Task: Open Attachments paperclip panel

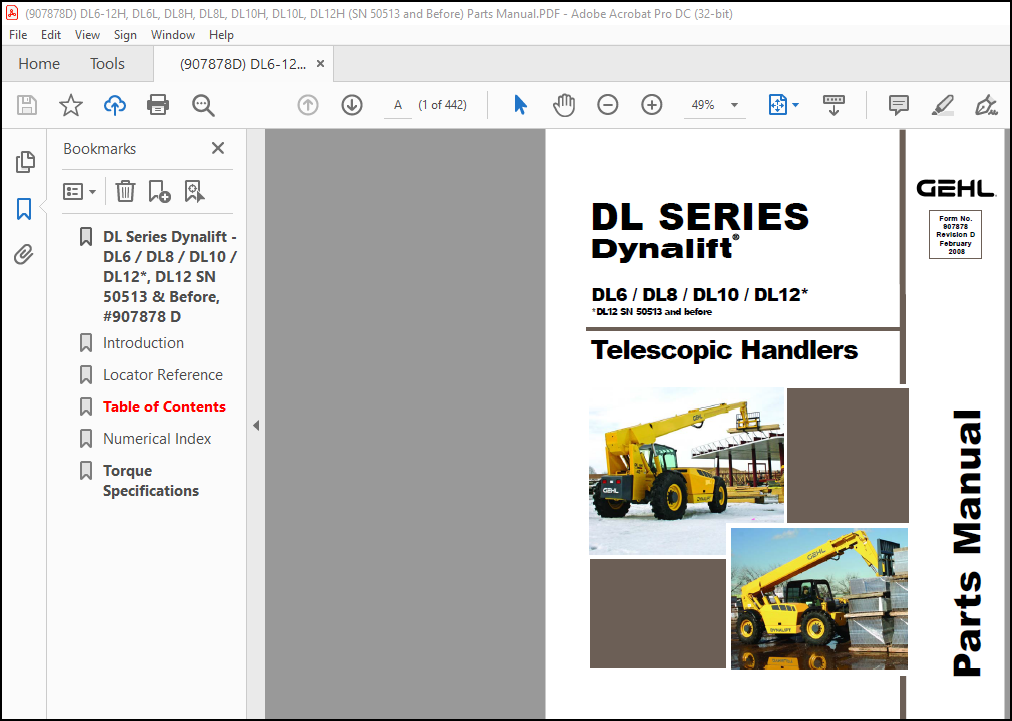Action: click(24, 254)
